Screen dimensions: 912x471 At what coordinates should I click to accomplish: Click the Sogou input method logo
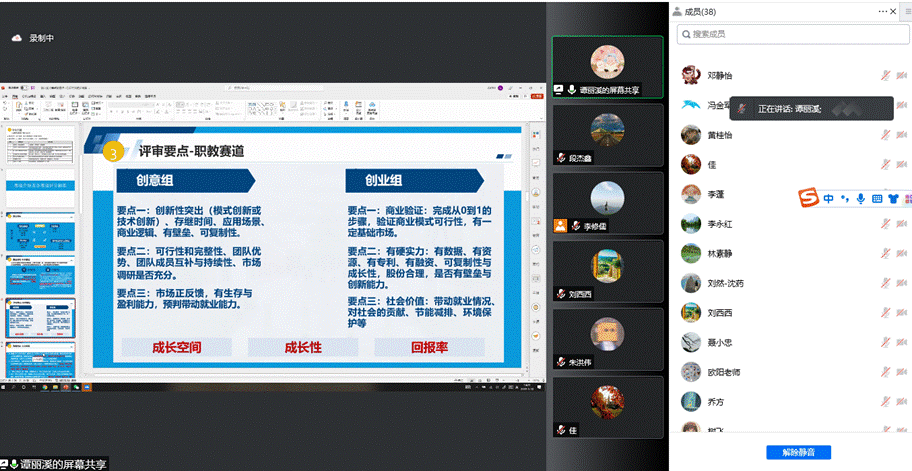[x=808, y=198]
